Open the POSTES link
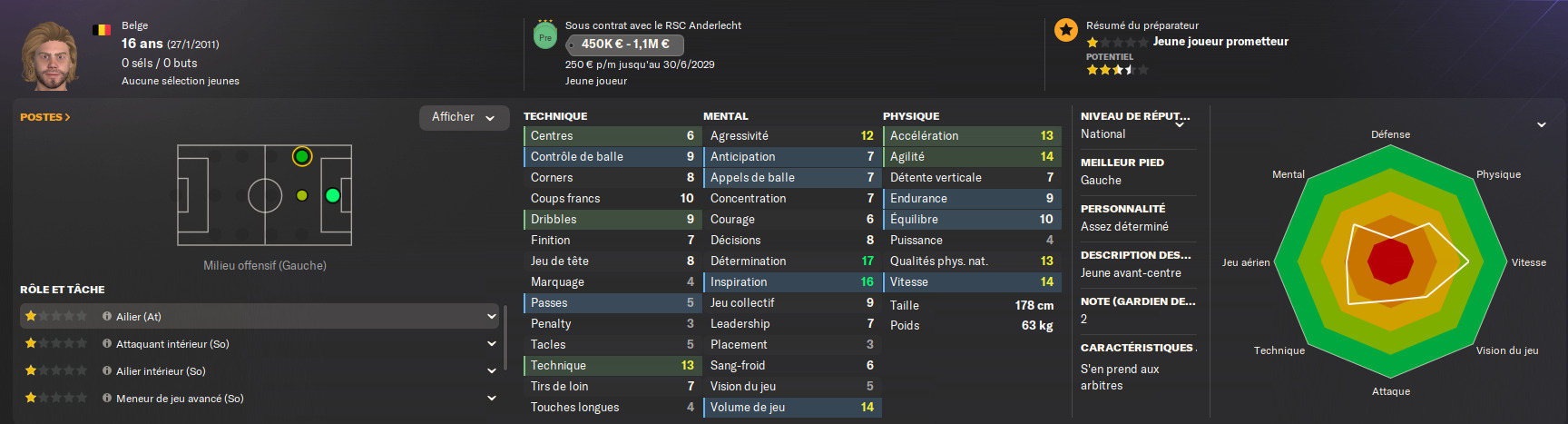The height and width of the screenshot is (424, 1568). click(44, 117)
